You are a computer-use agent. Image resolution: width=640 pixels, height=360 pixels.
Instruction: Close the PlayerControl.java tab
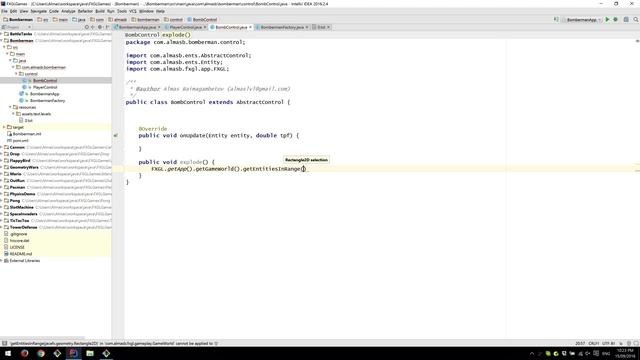(205, 27)
